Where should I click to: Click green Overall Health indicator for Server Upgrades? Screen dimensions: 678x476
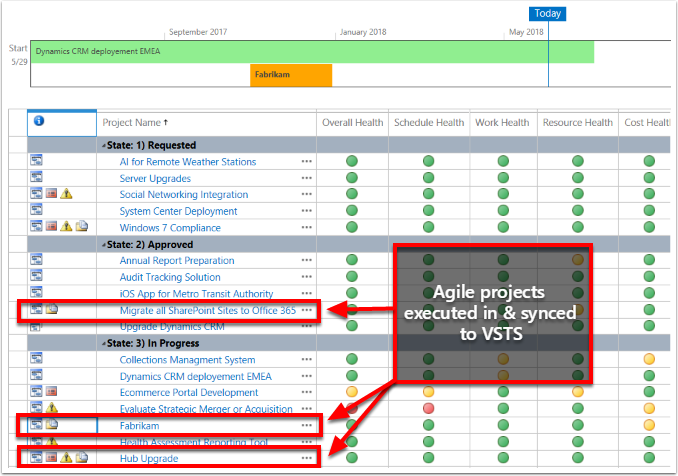[352, 178]
